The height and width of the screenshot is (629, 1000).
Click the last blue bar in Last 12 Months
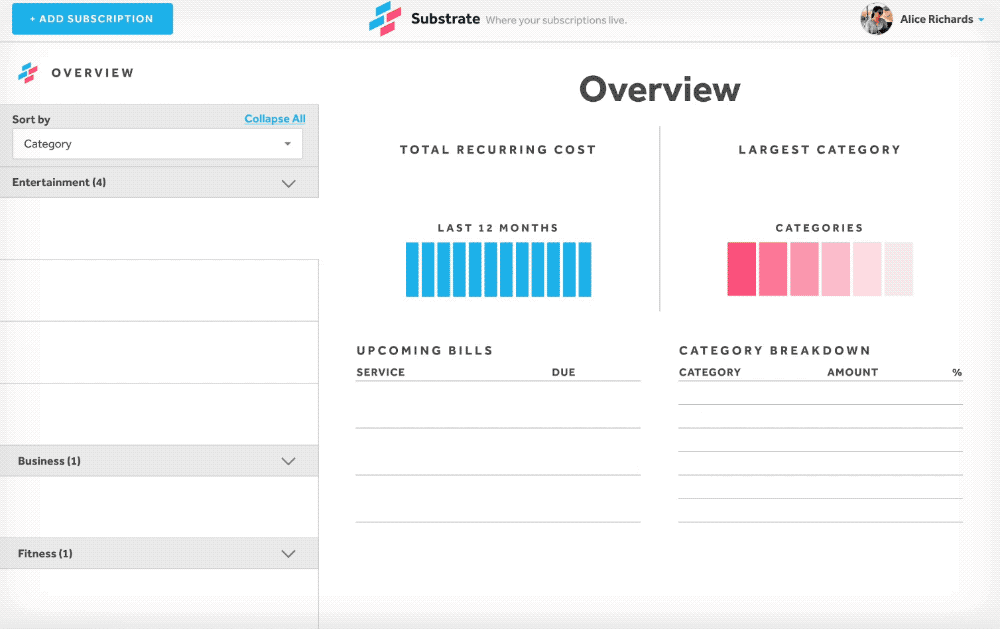click(x=585, y=270)
